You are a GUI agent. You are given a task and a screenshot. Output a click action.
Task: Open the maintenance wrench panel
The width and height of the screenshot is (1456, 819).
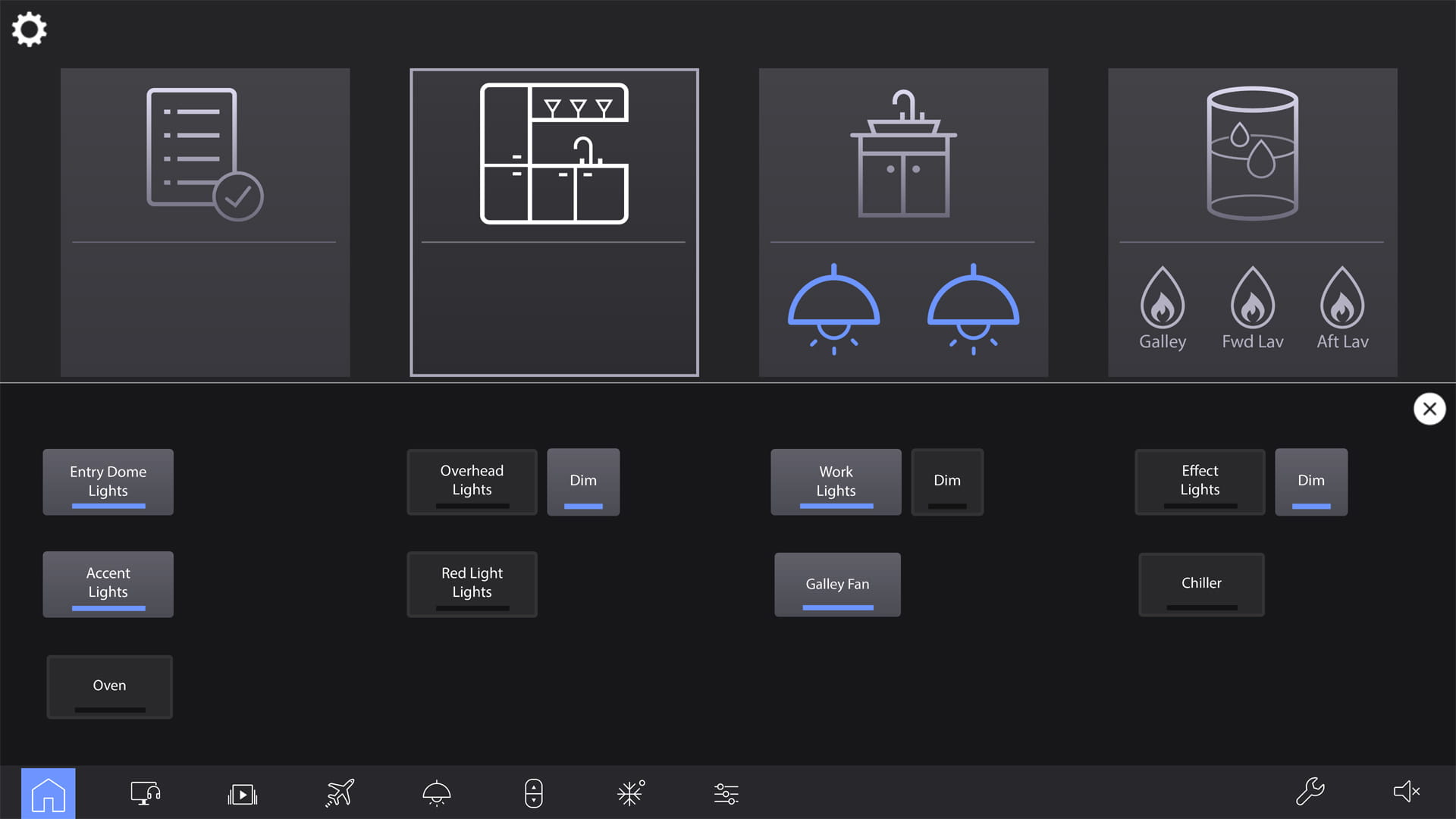(1311, 792)
